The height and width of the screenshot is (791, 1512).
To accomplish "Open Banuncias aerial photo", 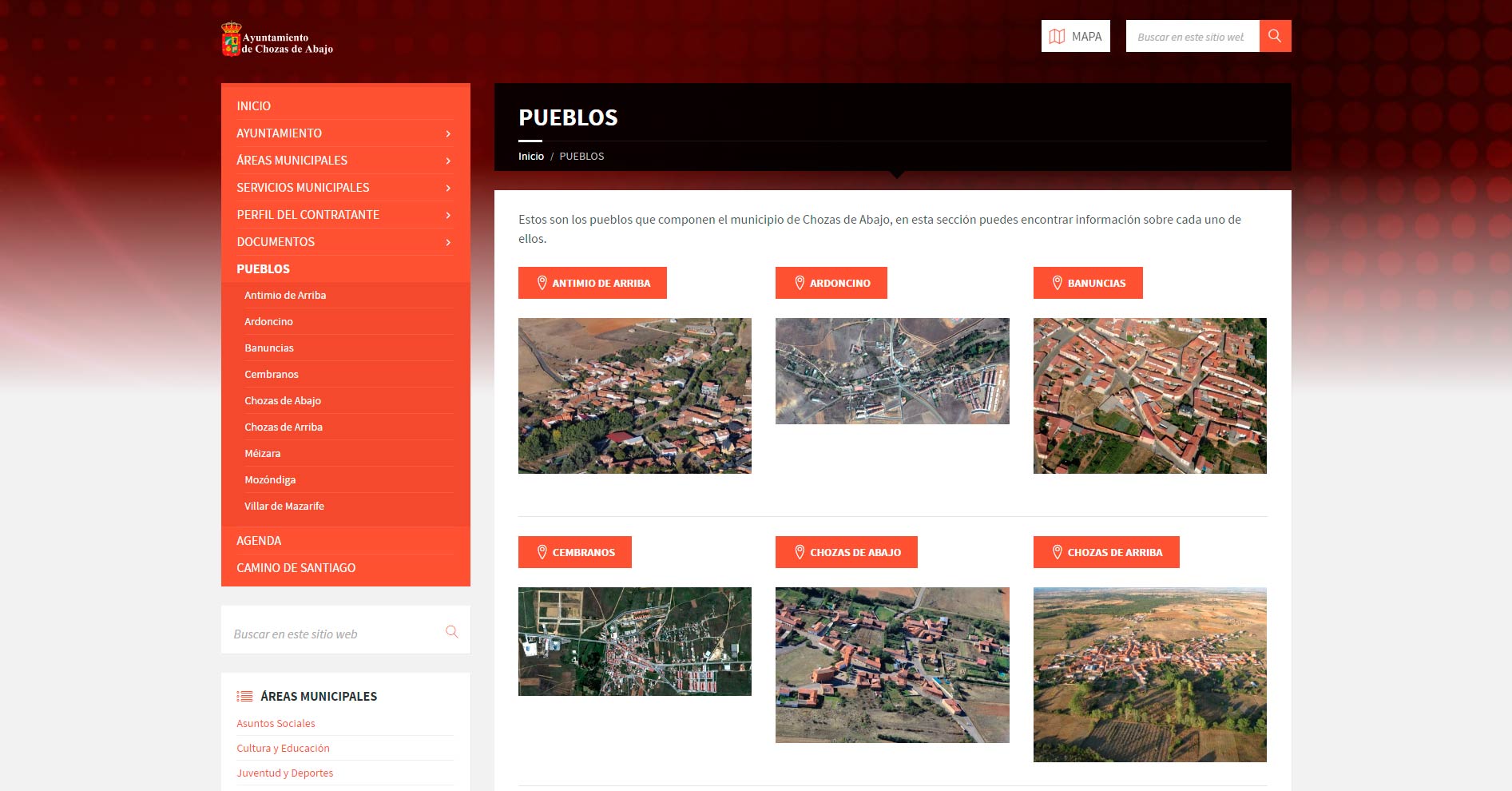I will coord(1150,395).
